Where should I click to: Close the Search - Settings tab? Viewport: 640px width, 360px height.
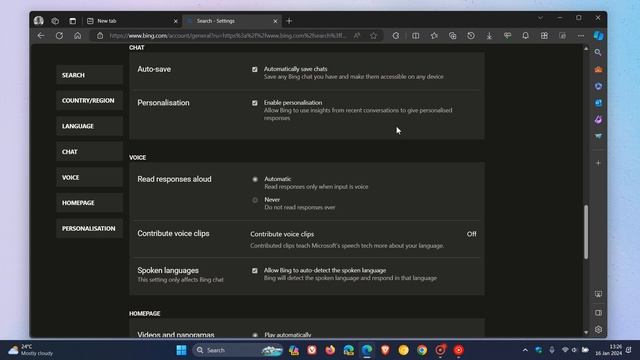click(x=275, y=21)
